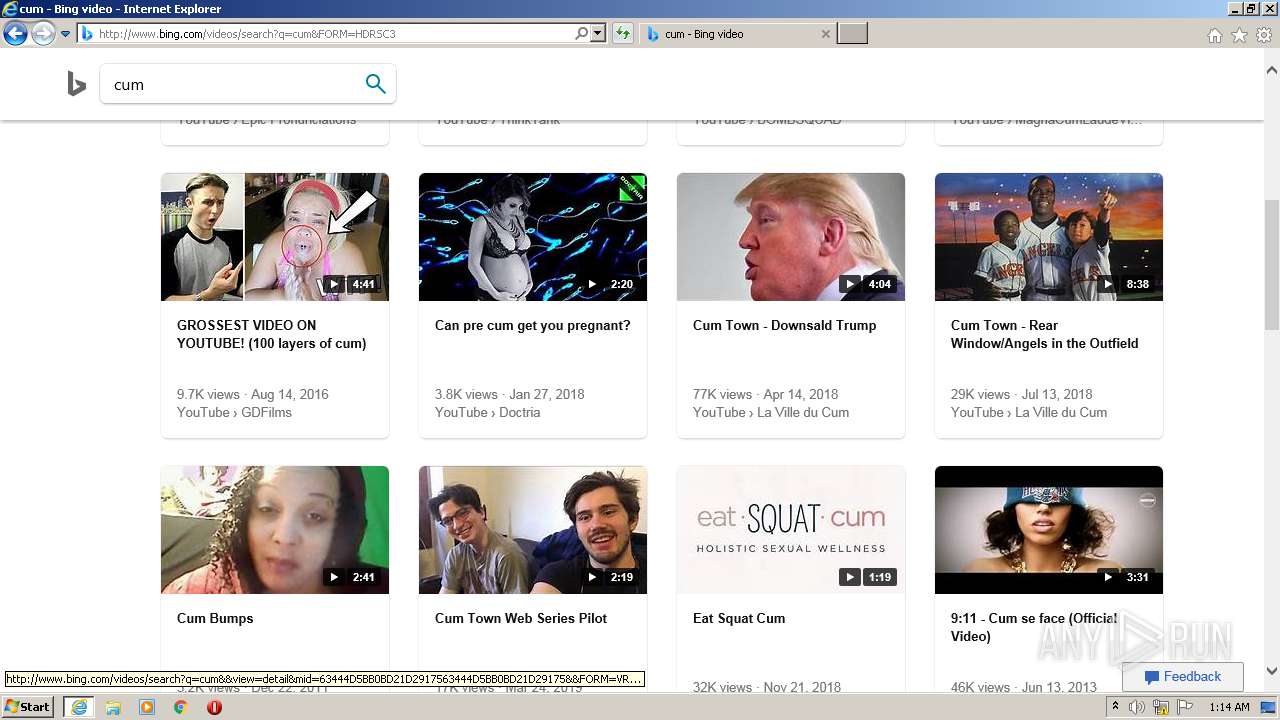Play the 4:41 video via its play icon

(334, 284)
